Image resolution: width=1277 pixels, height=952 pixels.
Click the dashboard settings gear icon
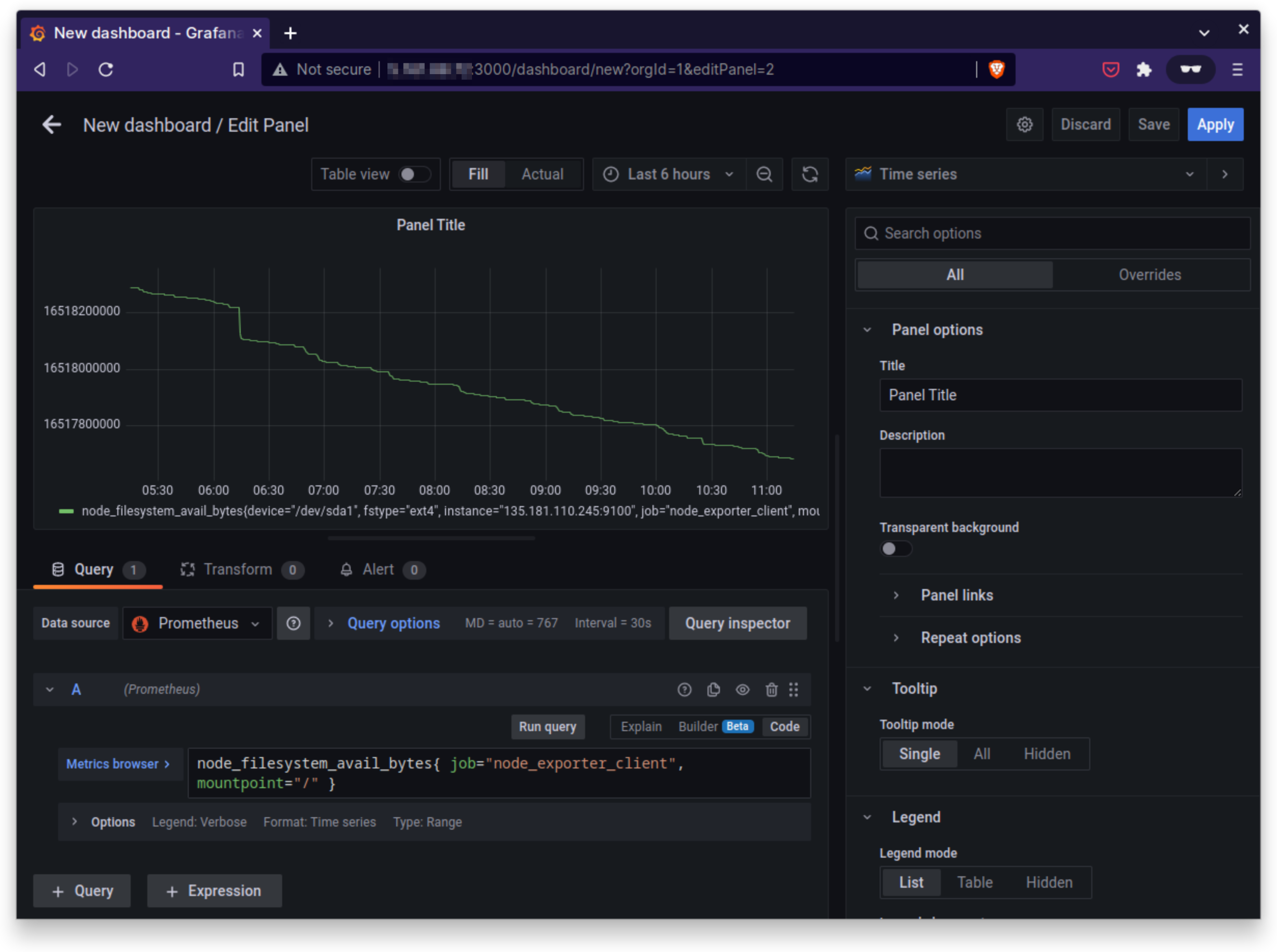(x=1024, y=124)
